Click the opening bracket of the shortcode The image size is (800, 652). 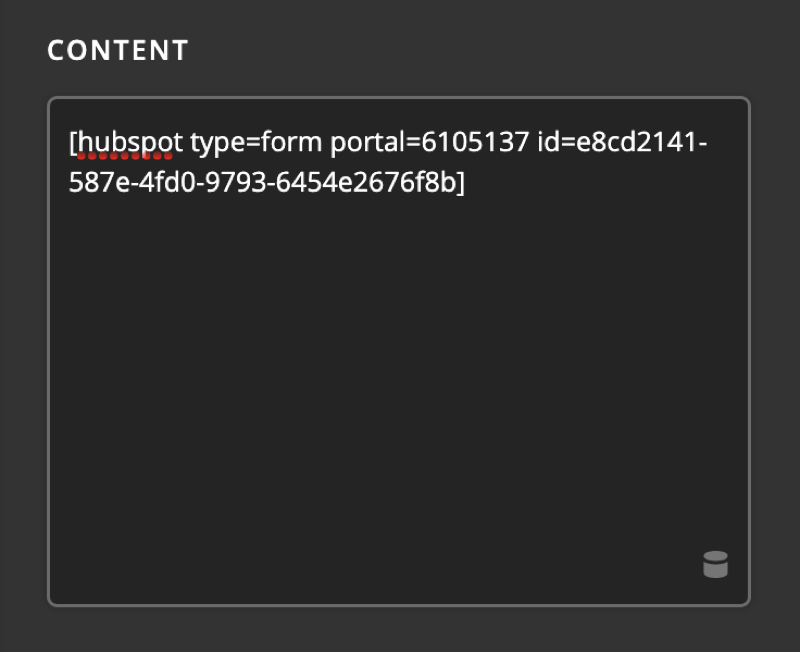coord(72,142)
